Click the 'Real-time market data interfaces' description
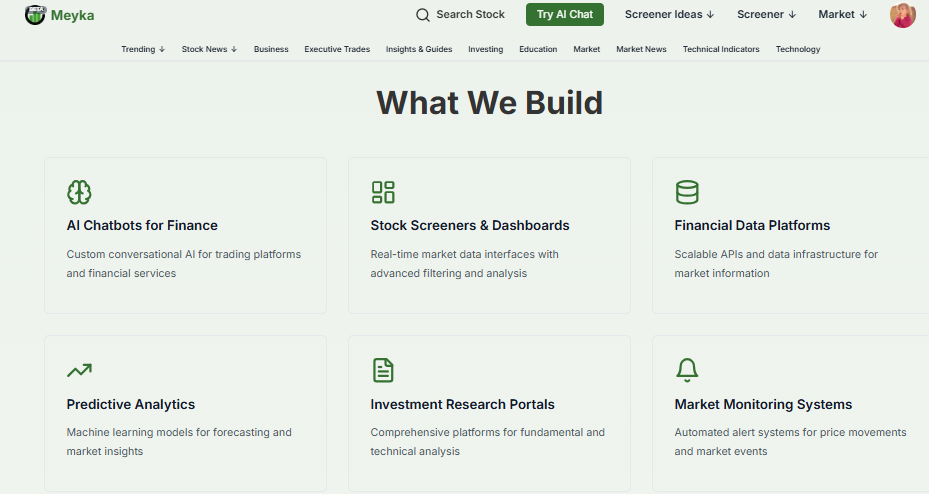The height and width of the screenshot is (494, 929). [464, 264]
